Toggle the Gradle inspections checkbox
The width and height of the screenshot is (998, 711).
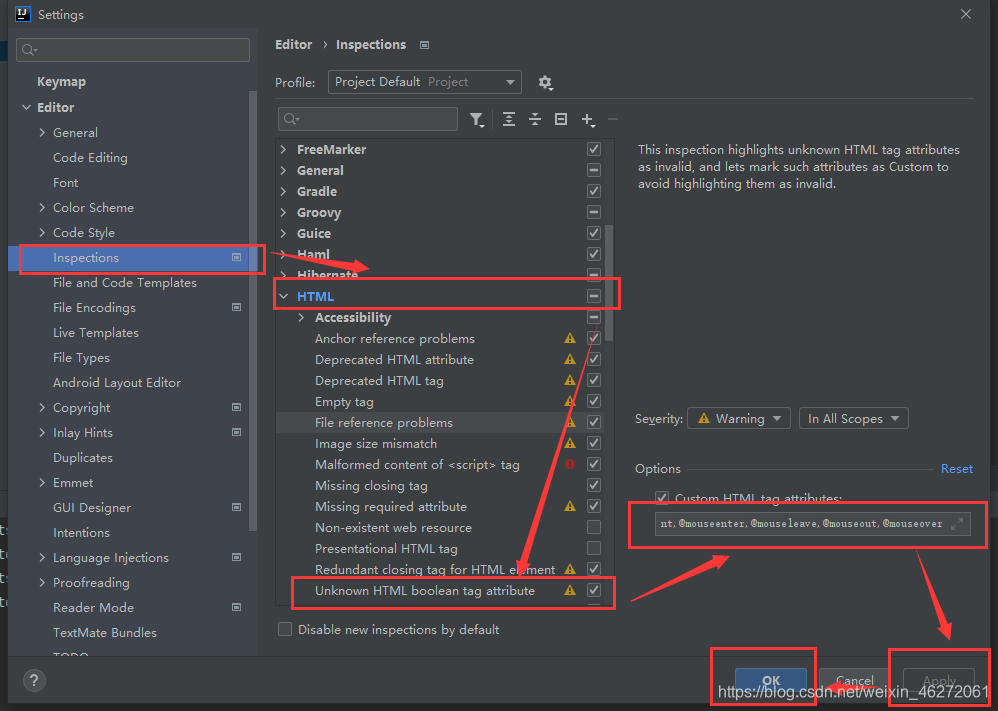pyautogui.click(x=594, y=191)
